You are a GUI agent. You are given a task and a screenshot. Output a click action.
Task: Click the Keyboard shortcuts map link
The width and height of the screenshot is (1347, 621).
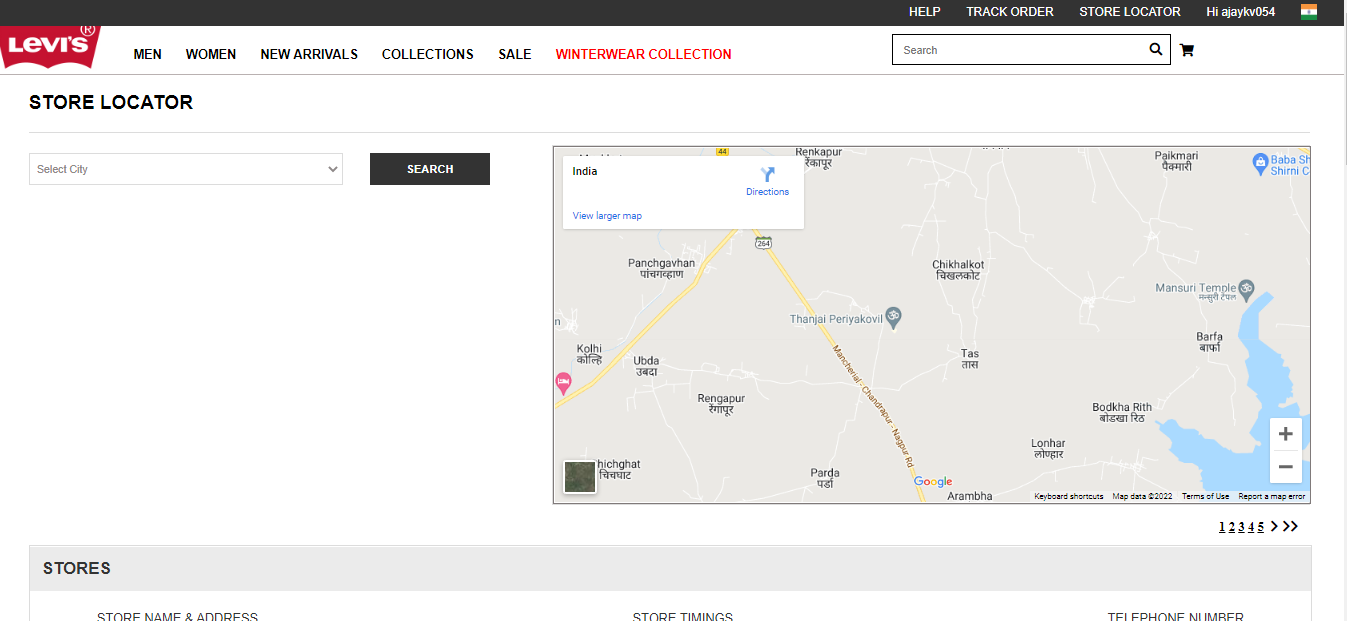coord(1069,496)
